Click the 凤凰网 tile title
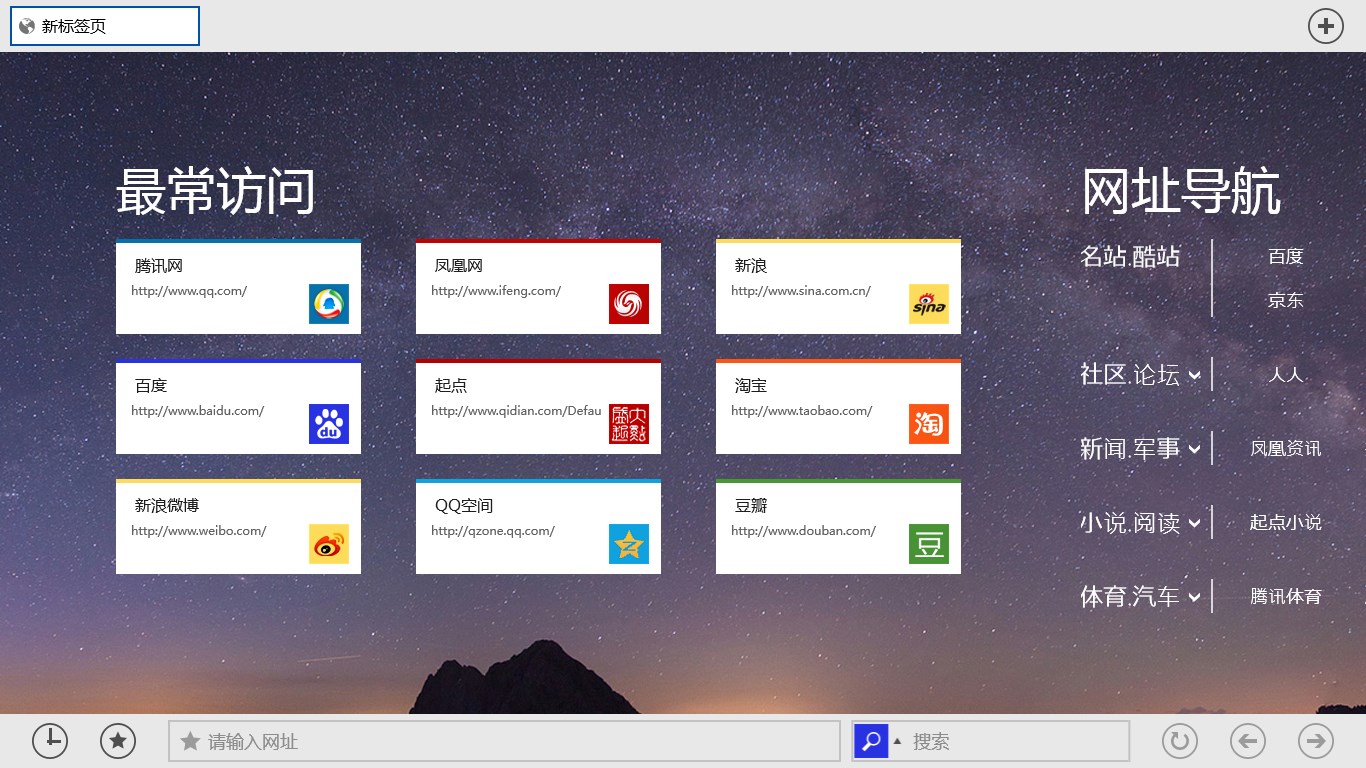 [x=459, y=266]
